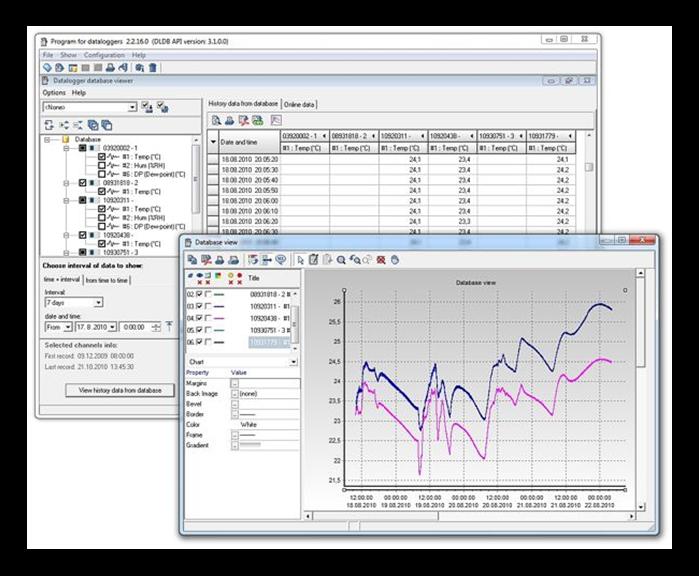Viewport: 699px width, 576px height.
Task: Check #2 Hum checkbox under 10920311
Action: coord(102,218)
